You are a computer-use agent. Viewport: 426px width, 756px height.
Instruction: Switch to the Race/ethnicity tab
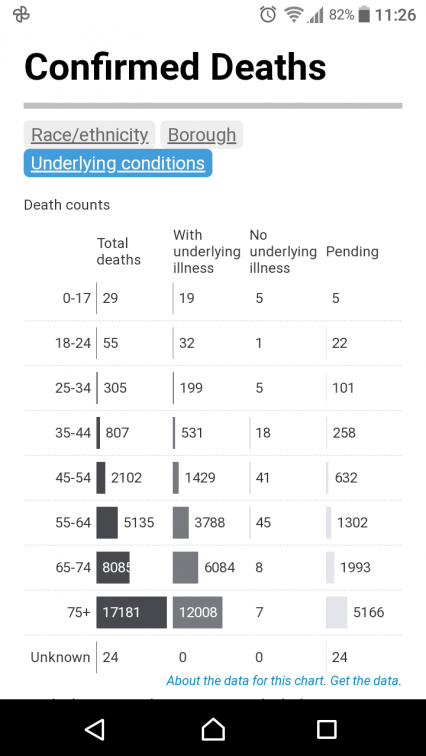(x=90, y=135)
